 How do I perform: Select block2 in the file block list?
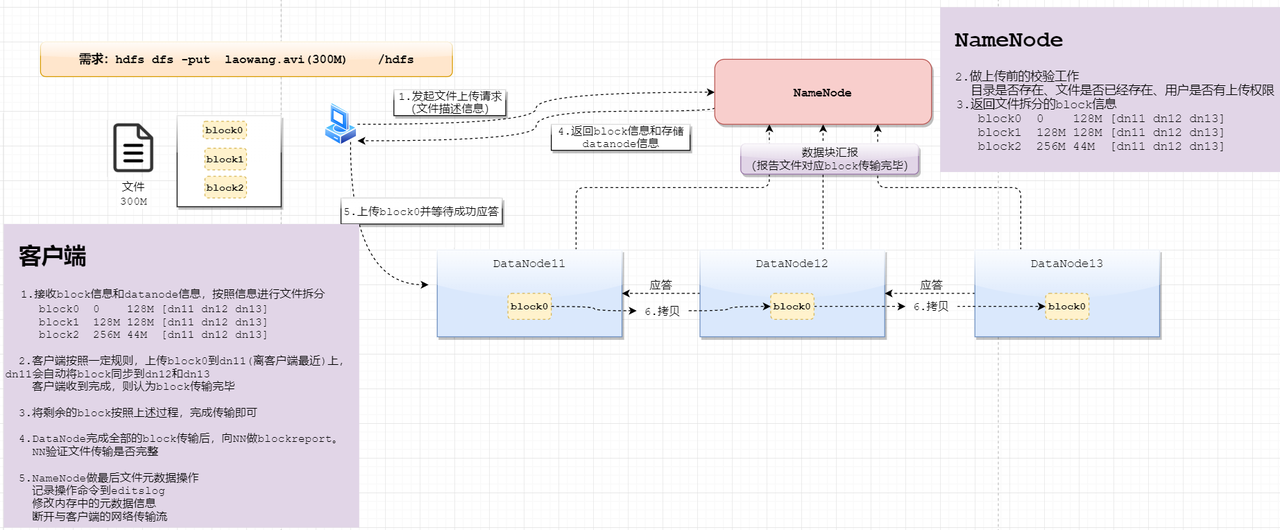225,187
